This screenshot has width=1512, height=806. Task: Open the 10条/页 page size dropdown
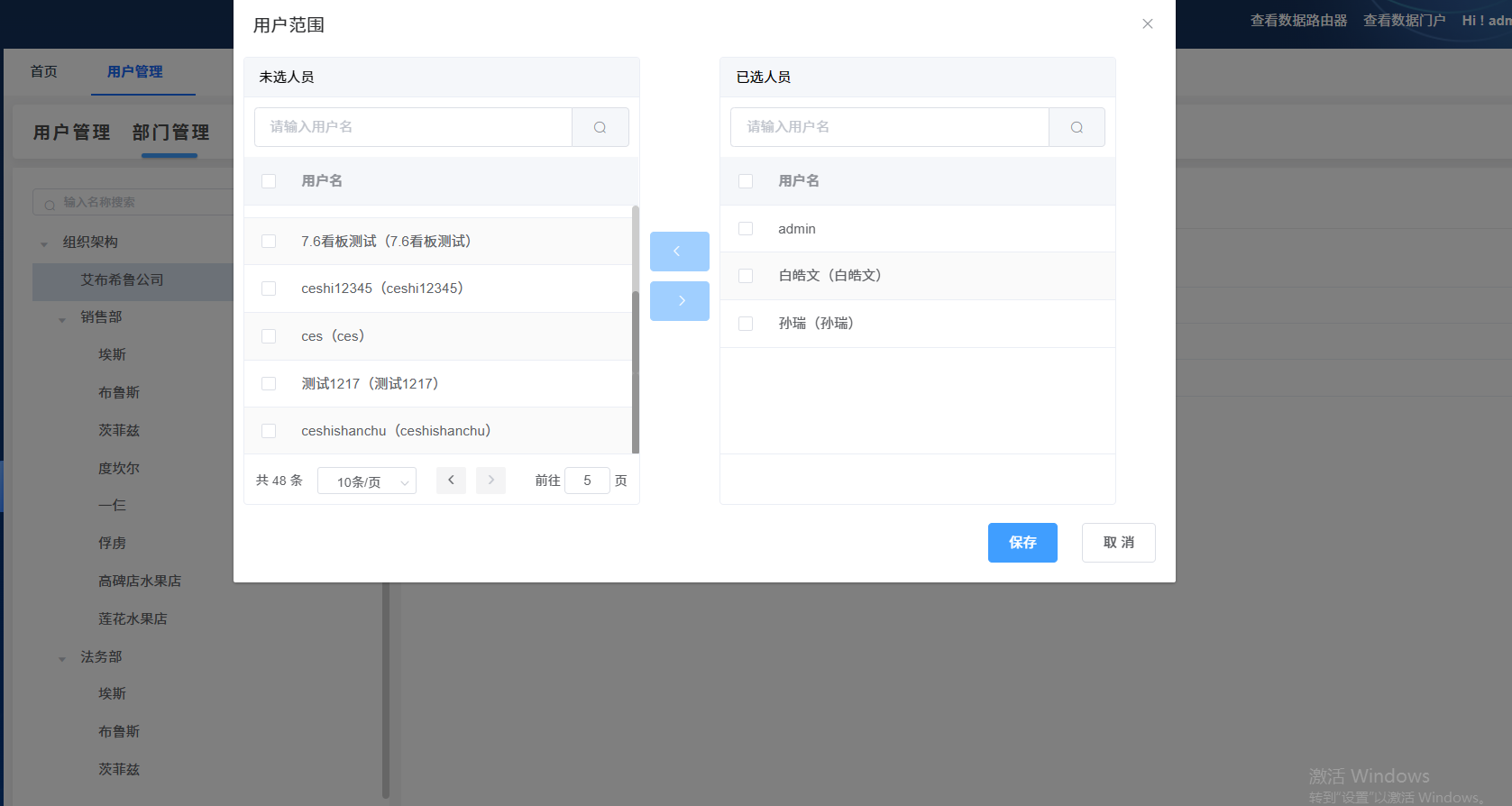tap(367, 481)
